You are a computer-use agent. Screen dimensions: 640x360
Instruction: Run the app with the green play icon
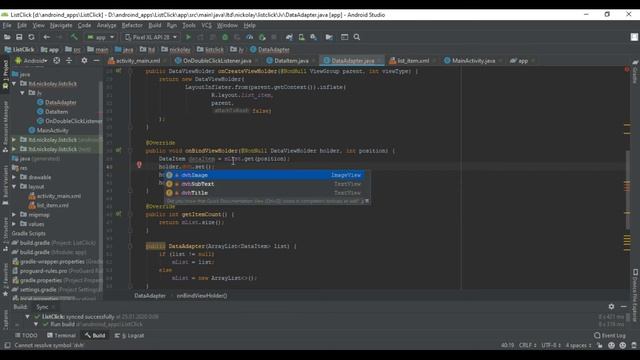[x=188, y=37]
